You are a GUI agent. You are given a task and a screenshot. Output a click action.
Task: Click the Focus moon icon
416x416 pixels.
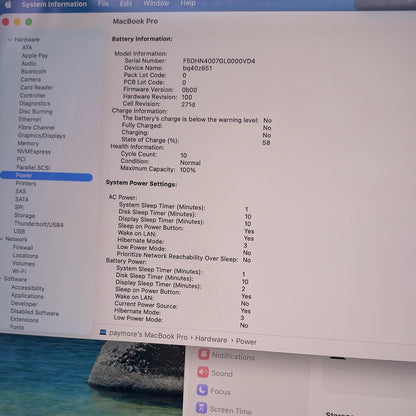pos(202,390)
